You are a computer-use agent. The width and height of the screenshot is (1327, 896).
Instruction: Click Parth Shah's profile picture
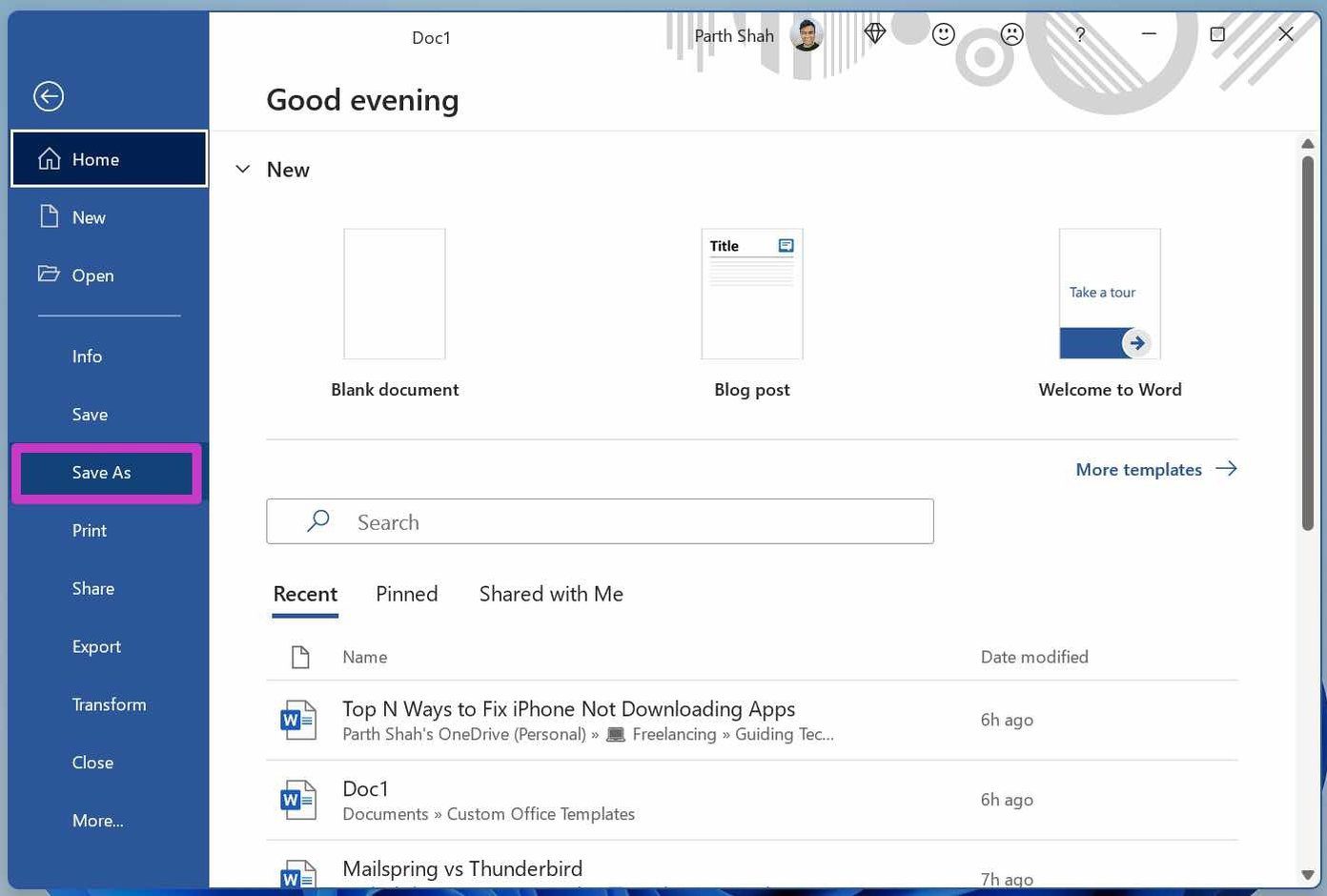click(x=806, y=35)
